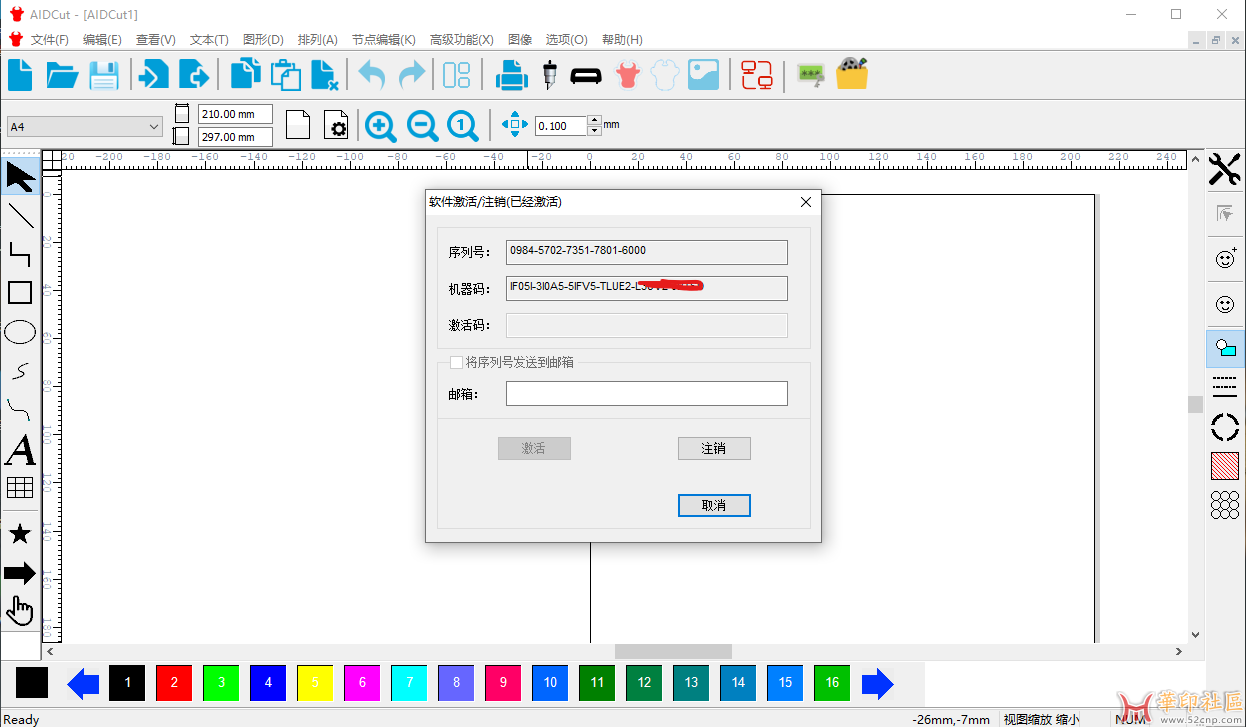Click the hatch fill pattern icon
The image size is (1246, 727).
tap(1225, 466)
